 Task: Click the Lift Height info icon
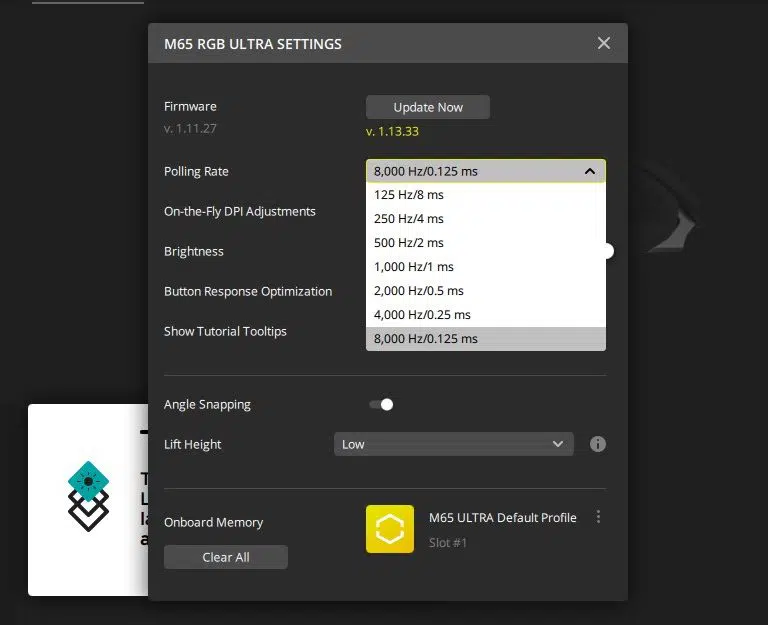click(598, 444)
